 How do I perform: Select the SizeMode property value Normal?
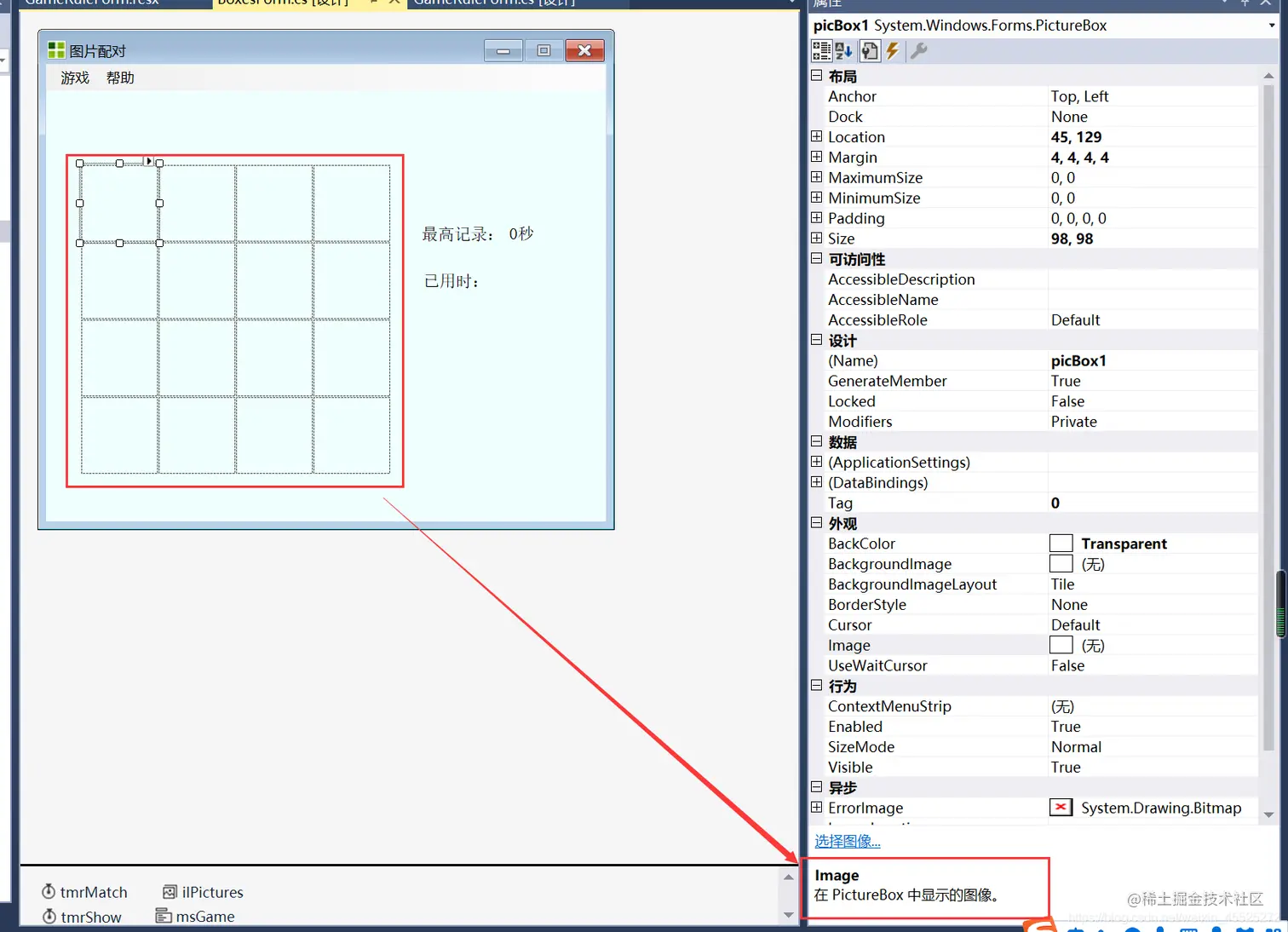(1076, 747)
